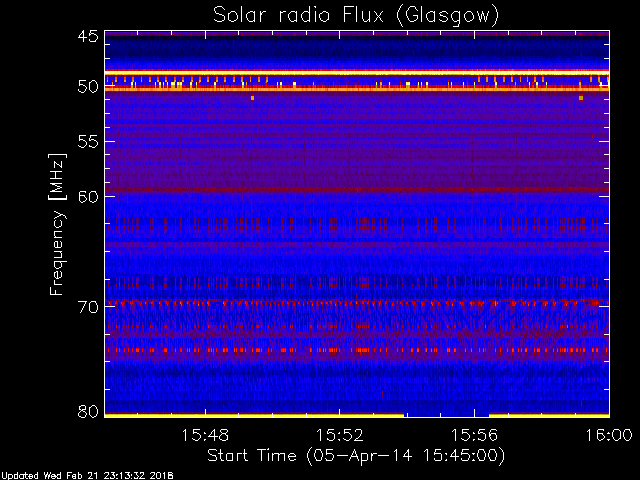This screenshot has width=640, height=480.
Task: Click the 60 frequency tick label
Action: (88, 196)
